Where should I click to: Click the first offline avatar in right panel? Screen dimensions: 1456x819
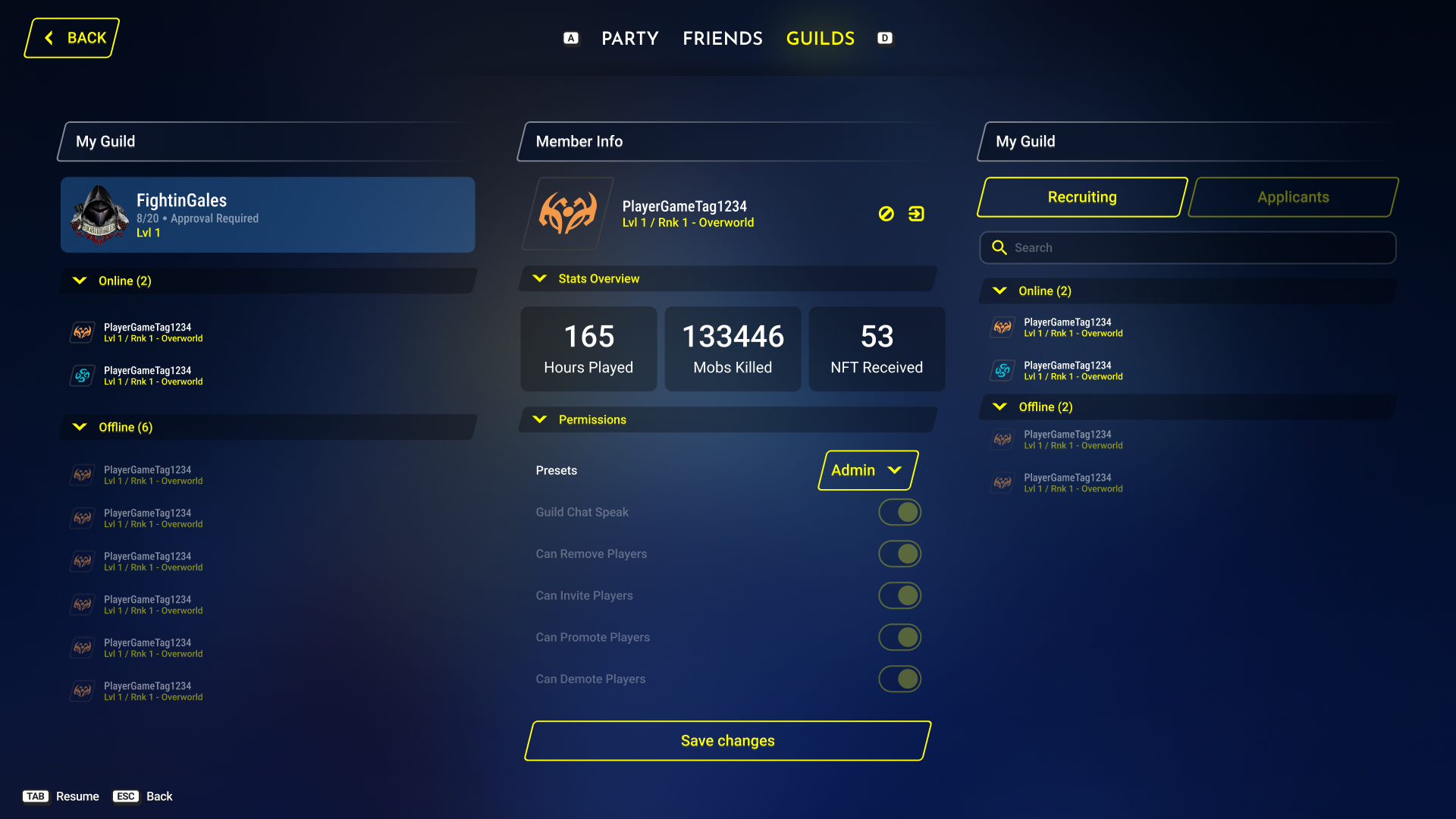[x=1003, y=439]
